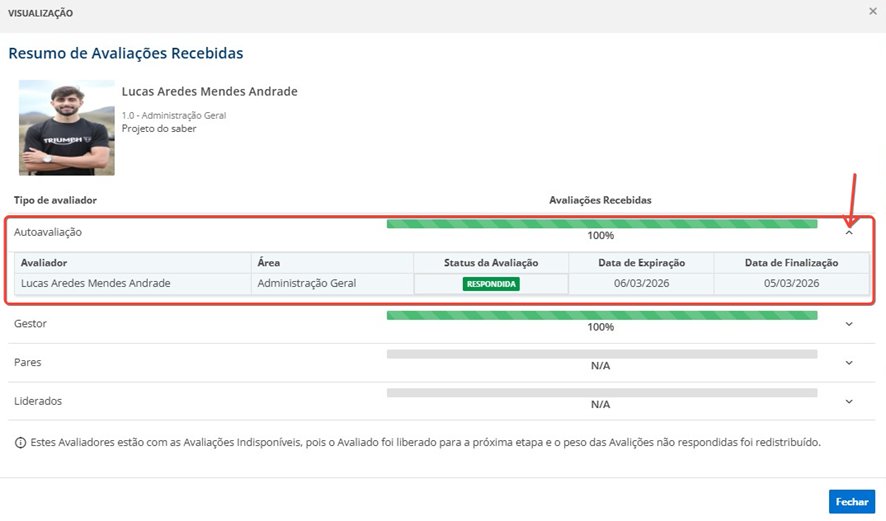Expand the Pares row chevron
Screen dimensions: 886x521
(849, 363)
